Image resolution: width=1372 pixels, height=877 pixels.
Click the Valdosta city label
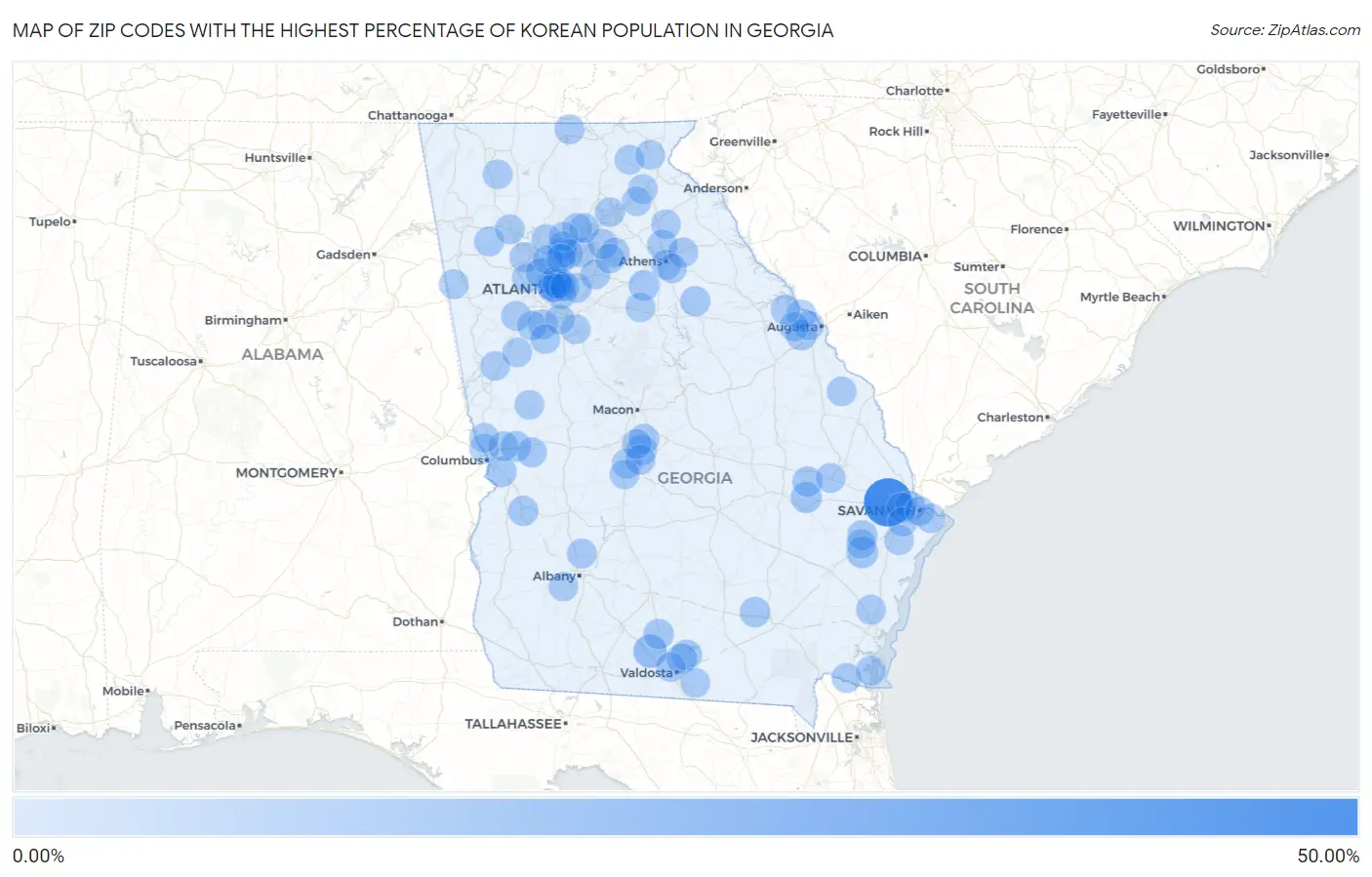pos(647,672)
